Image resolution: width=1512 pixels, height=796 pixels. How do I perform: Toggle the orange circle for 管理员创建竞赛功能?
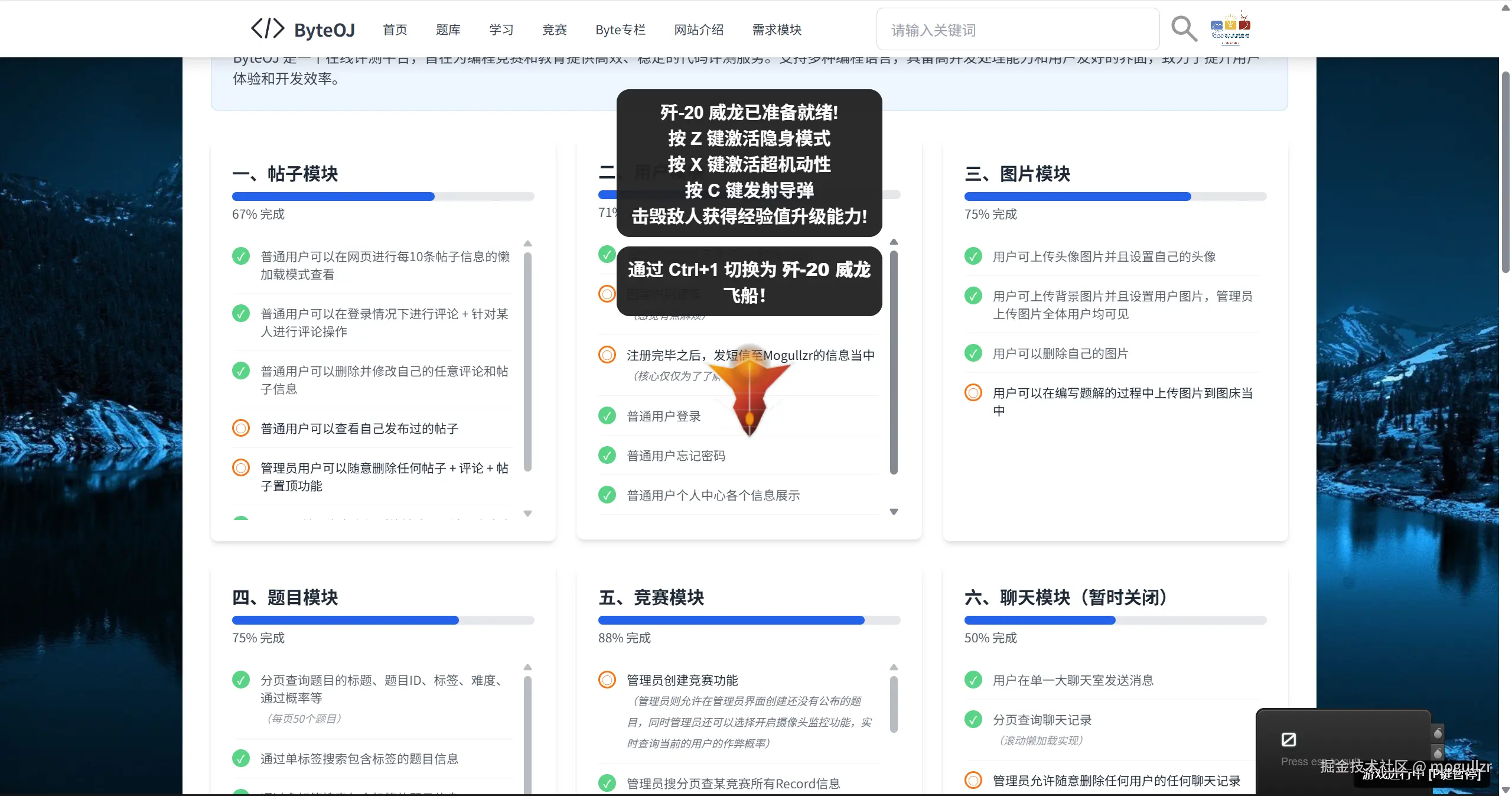point(607,680)
